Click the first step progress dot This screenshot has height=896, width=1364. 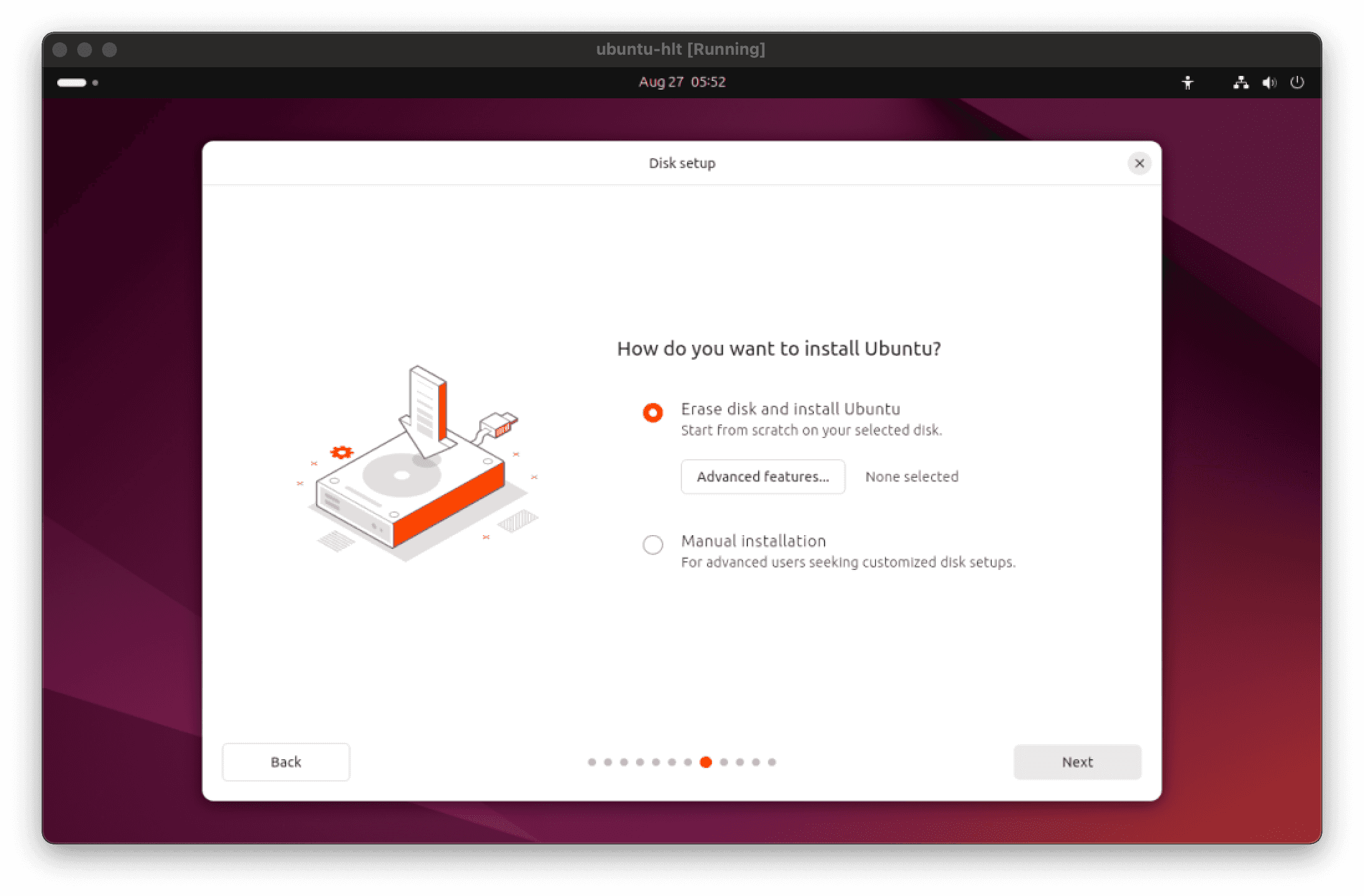[592, 762]
